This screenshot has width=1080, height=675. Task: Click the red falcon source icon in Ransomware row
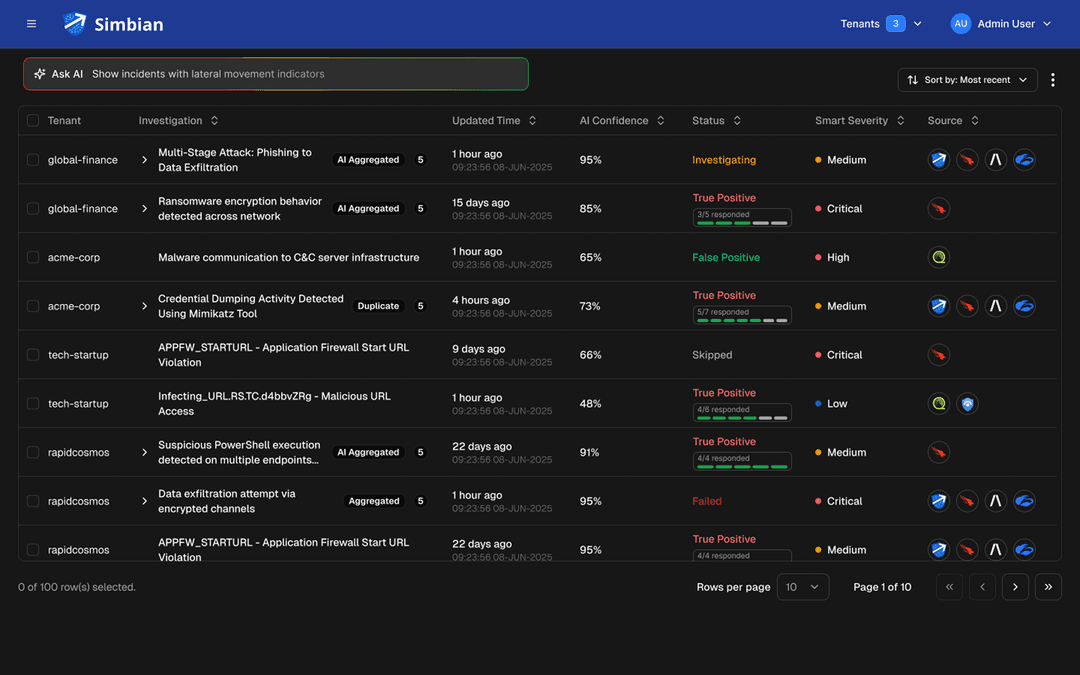pyautogui.click(x=938, y=209)
